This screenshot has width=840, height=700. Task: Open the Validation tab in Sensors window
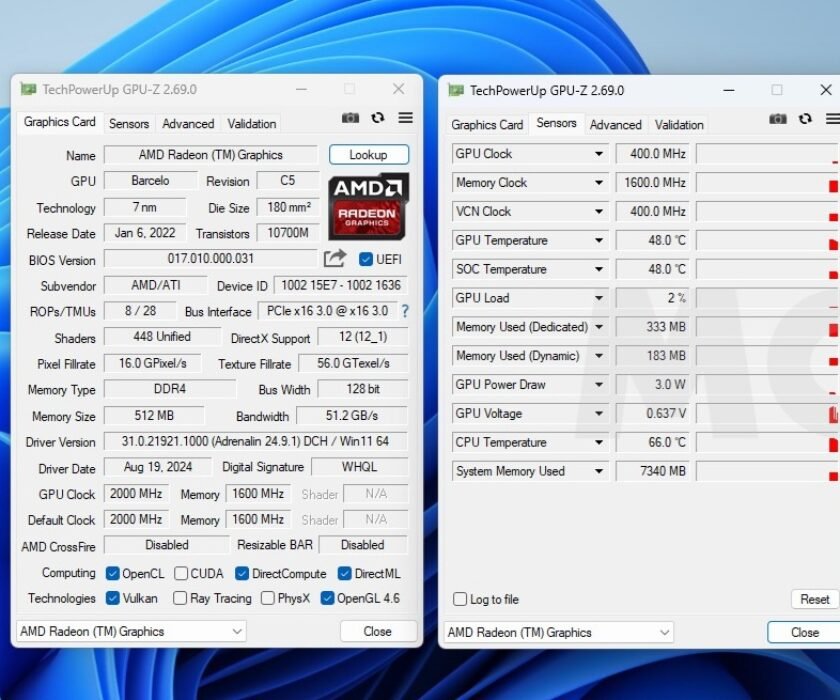click(x=679, y=125)
